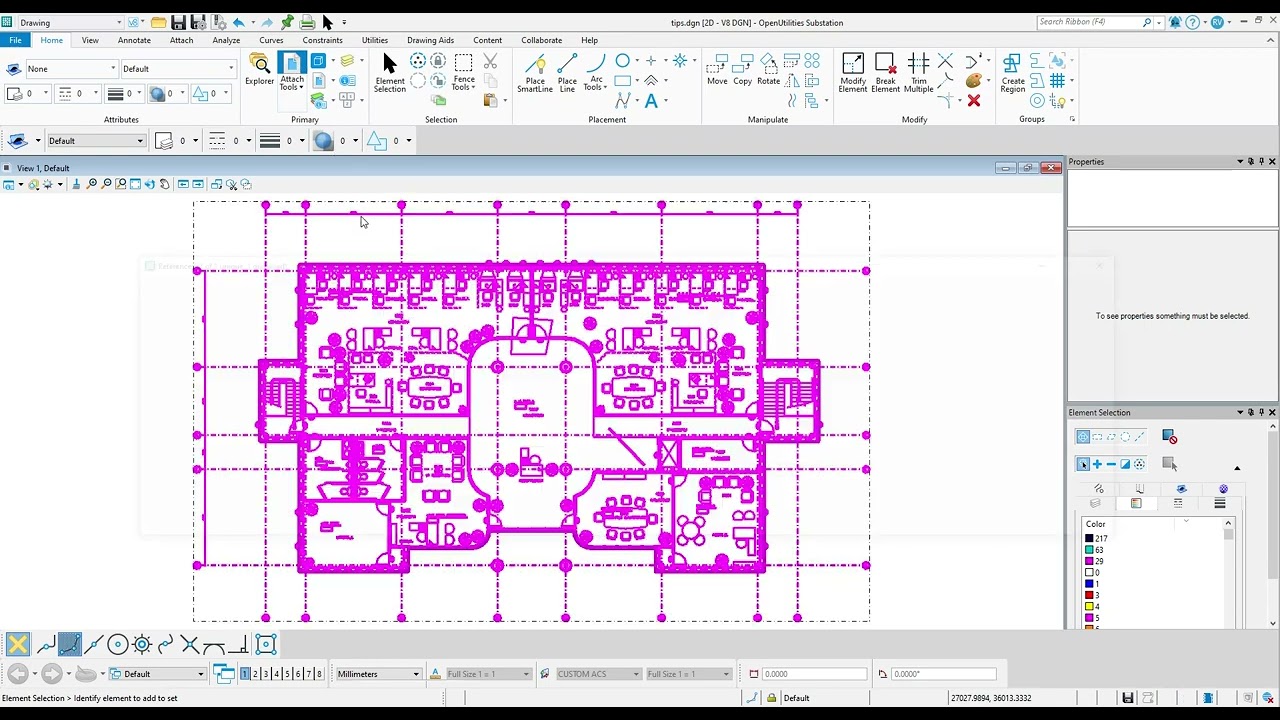Viewport: 1280px width, 720px height.
Task: Switch to the Analyze ribbon tab
Action: point(226,40)
